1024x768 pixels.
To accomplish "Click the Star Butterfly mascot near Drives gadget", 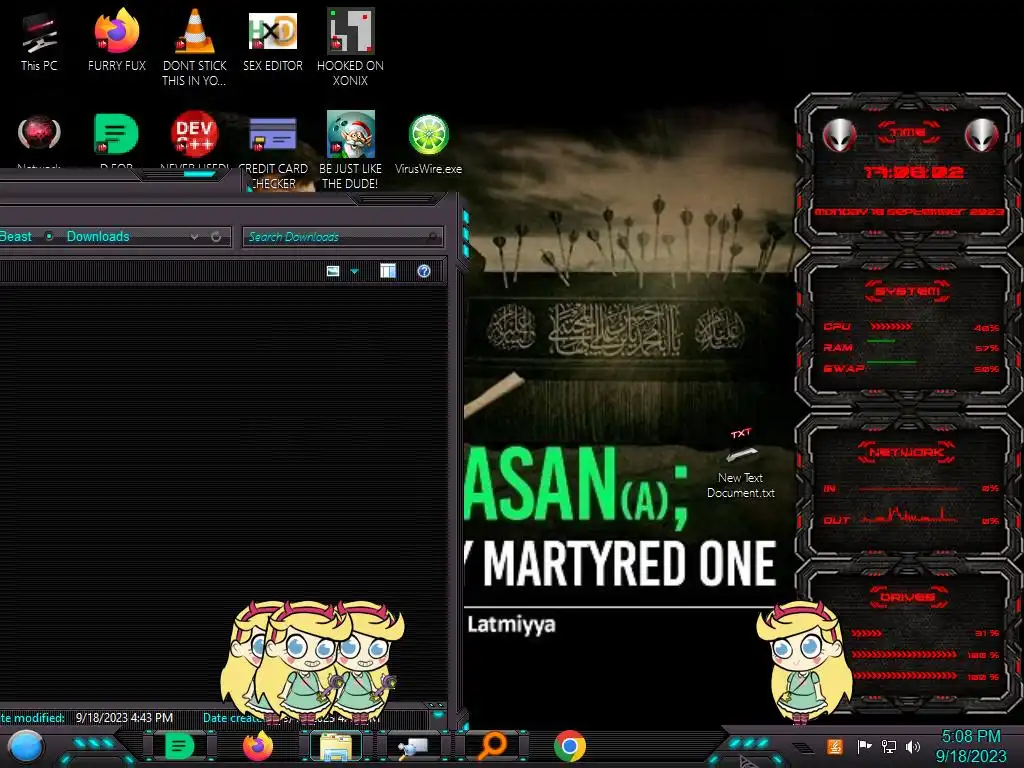I will point(805,663).
